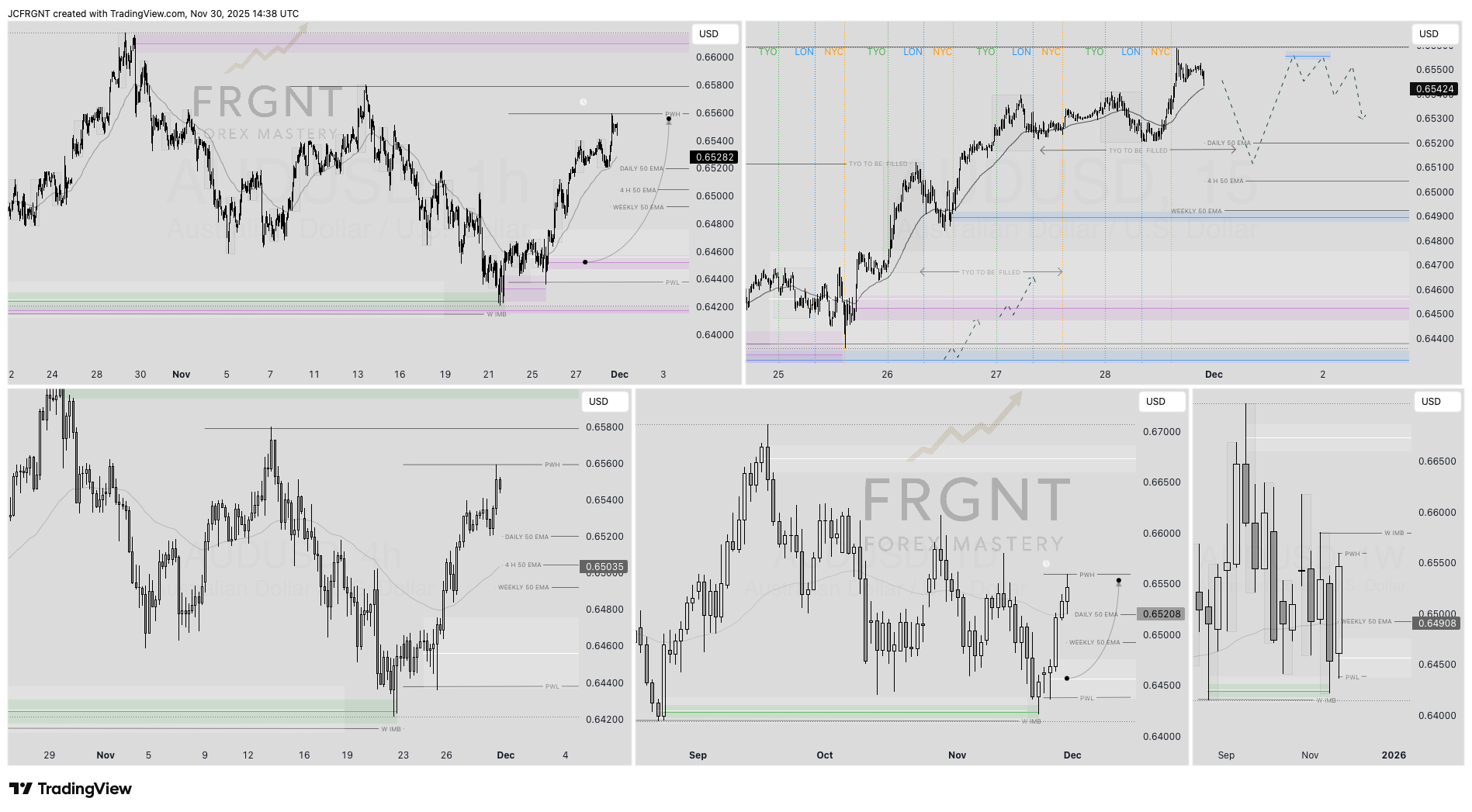Click the small clock icon on the 1h chart

pos(583,102)
